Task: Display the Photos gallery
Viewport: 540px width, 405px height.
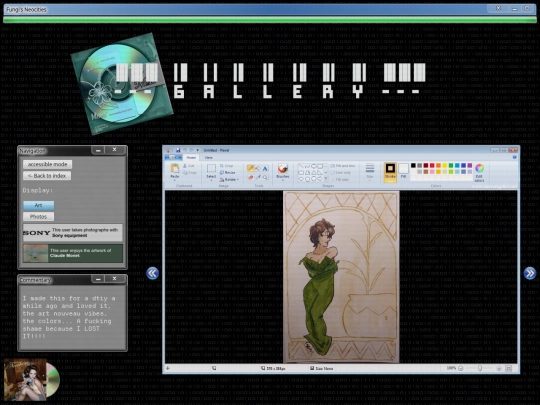Action: pyautogui.click(x=39, y=217)
